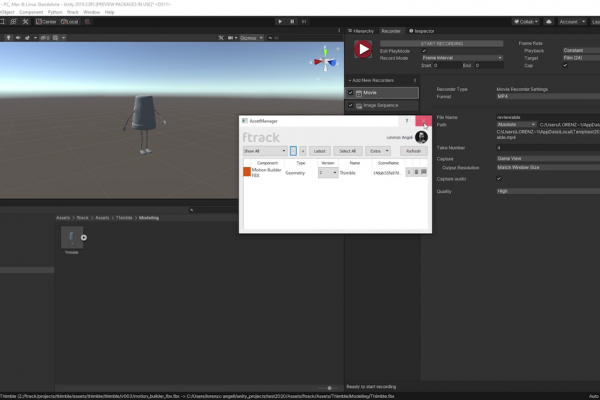Image resolution: width=600 pixels, height=400 pixels.
Task: Select the Image Sequence recorder row
Action: click(382, 105)
